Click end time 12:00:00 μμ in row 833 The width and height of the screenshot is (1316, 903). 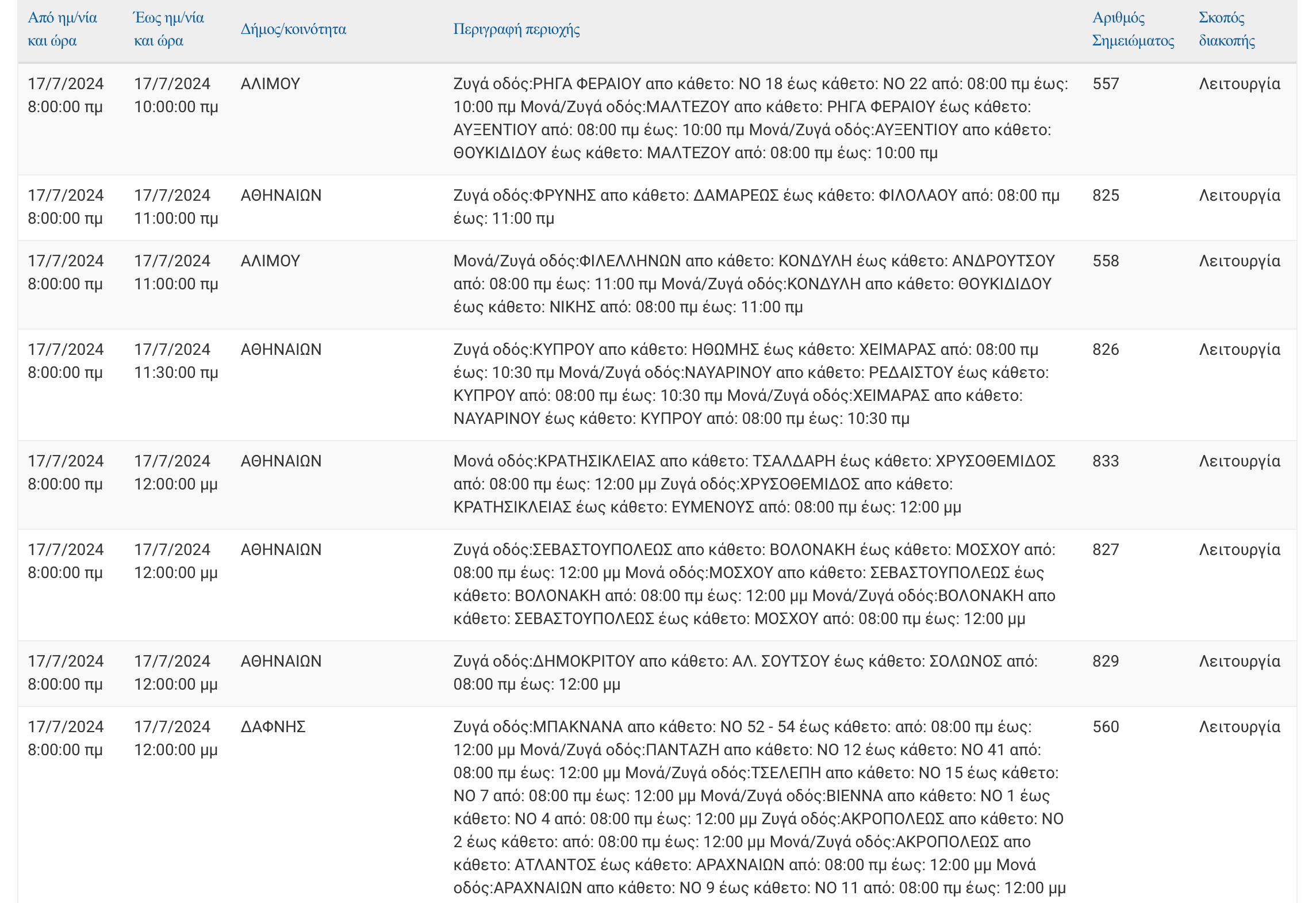tap(176, 484)
